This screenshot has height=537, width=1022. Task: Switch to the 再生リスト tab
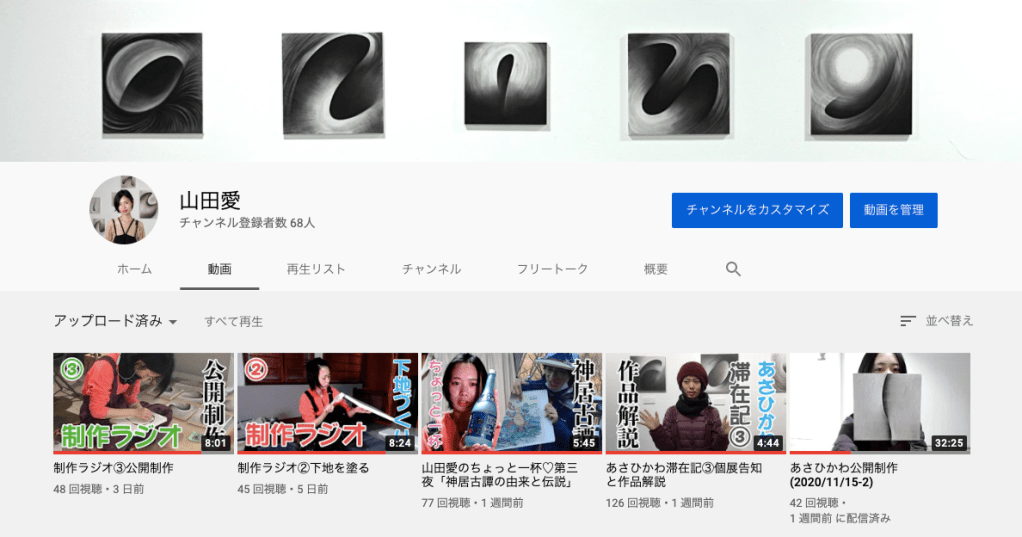pos(316,269)
